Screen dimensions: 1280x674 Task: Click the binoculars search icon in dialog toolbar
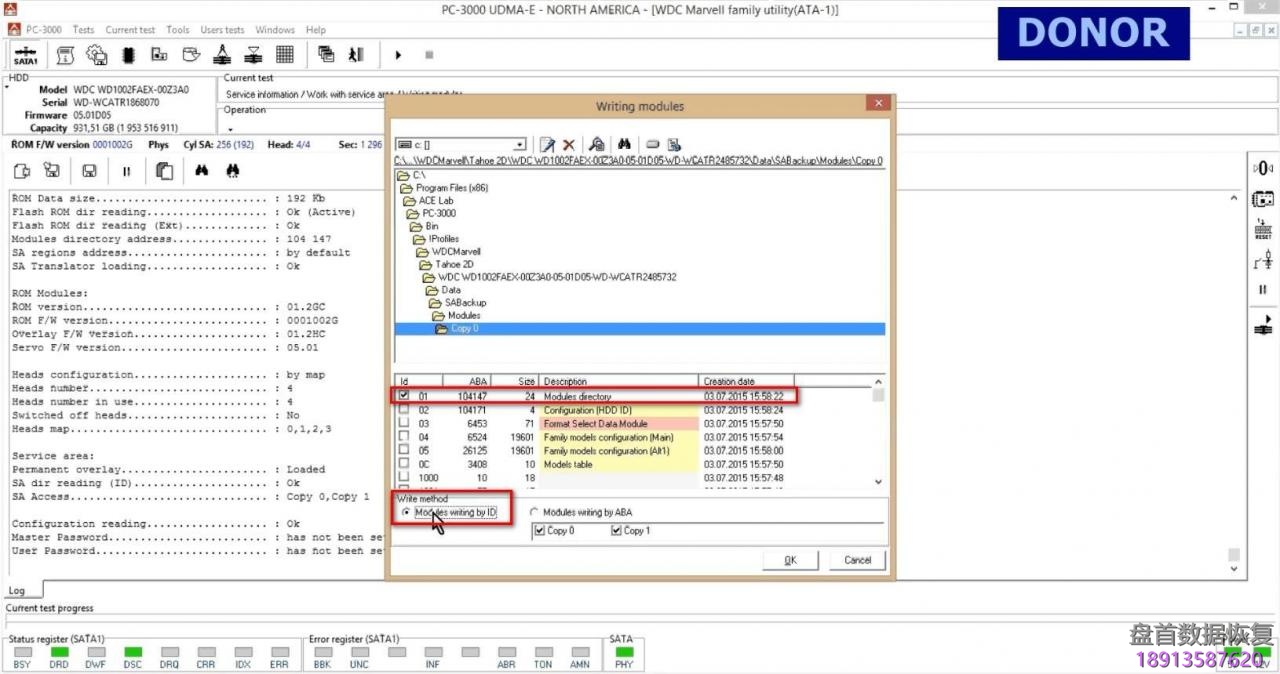point(624,145)
